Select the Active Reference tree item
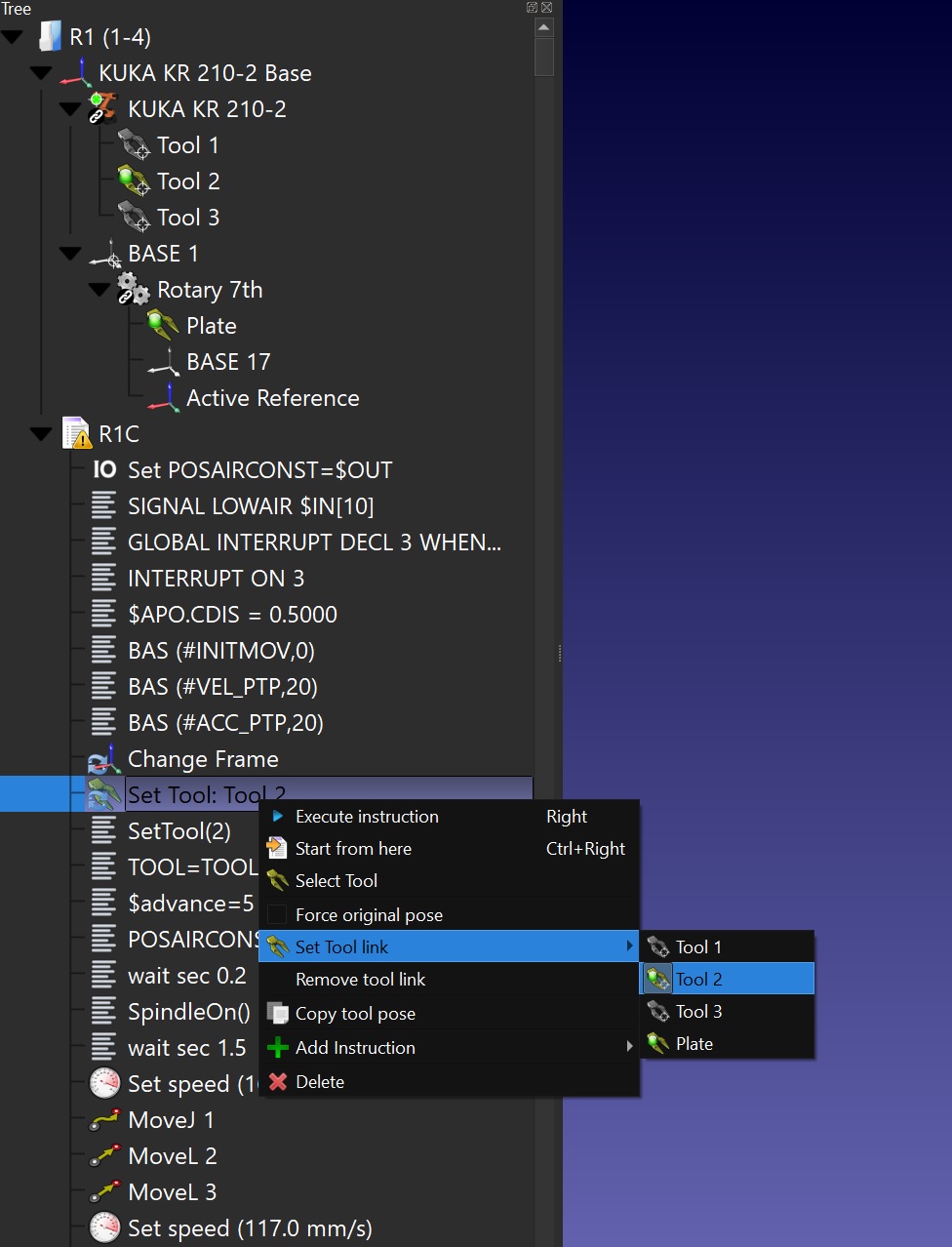Image resolution: width=952 pixels, height=1247 pixels. pyautogui.click(x=272, y=398)
